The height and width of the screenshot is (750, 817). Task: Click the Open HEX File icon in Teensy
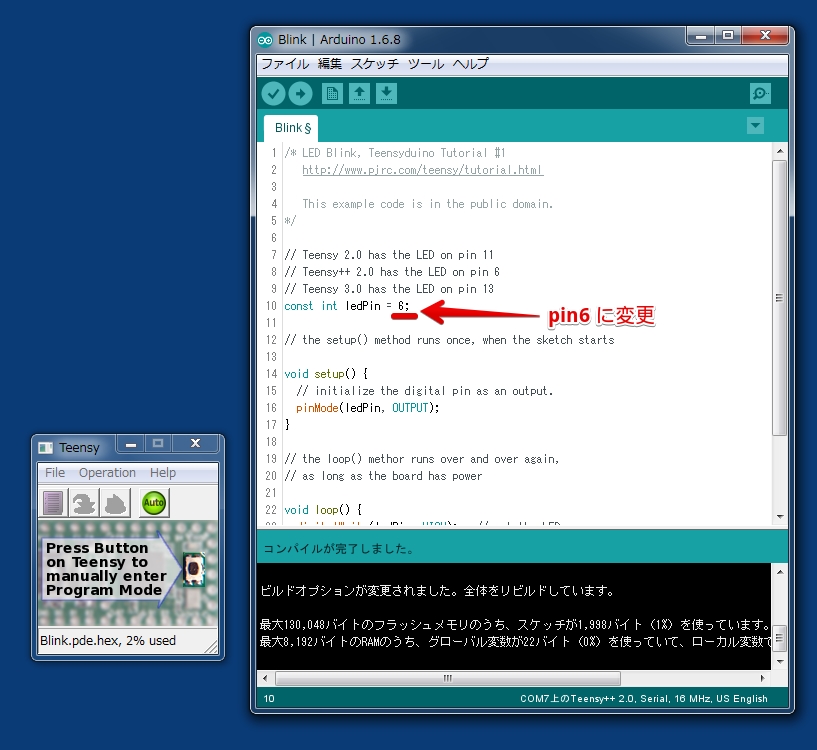point(53,503)
